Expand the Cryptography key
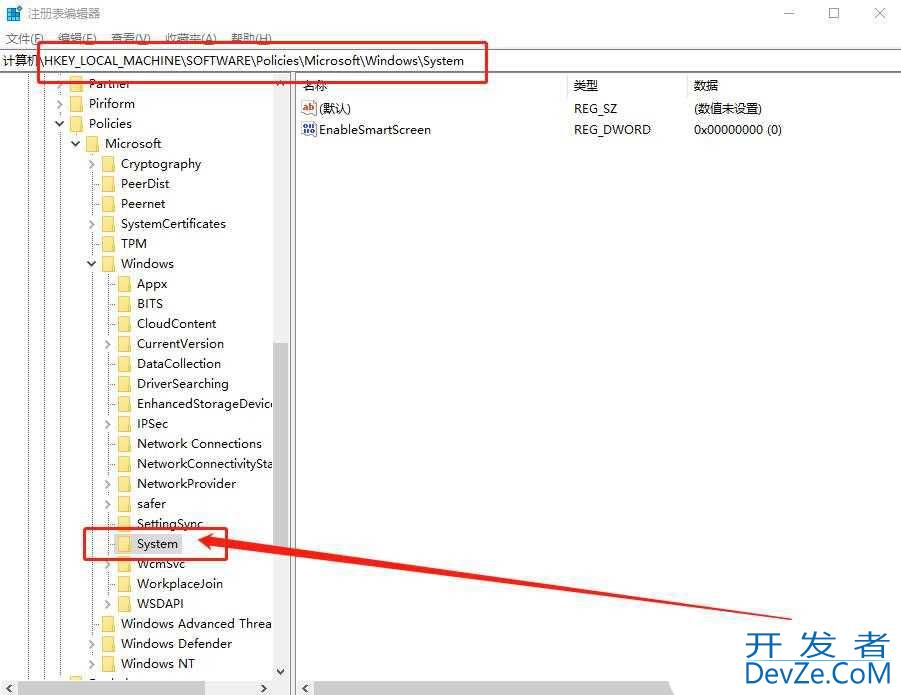This screenshot has width=901, height=695. pos(92,164)
